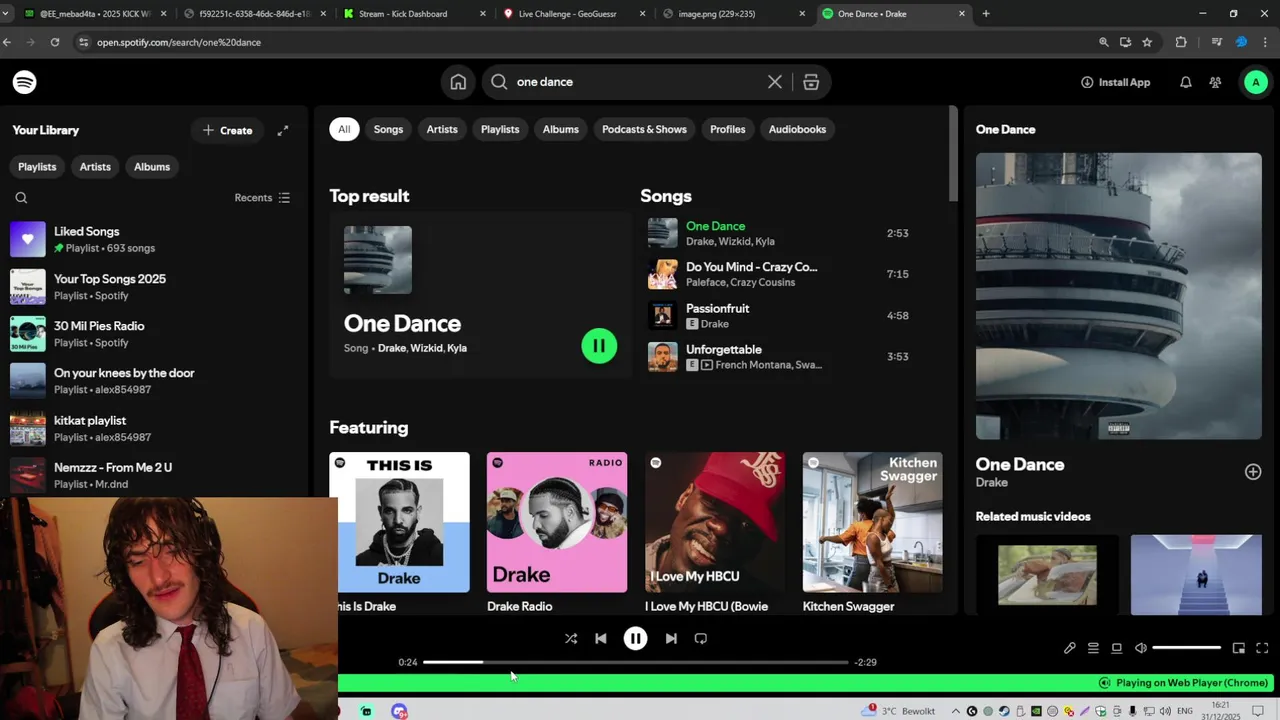Click the Install App button
Screen dimensions: 1280x720
[1115, 82]
